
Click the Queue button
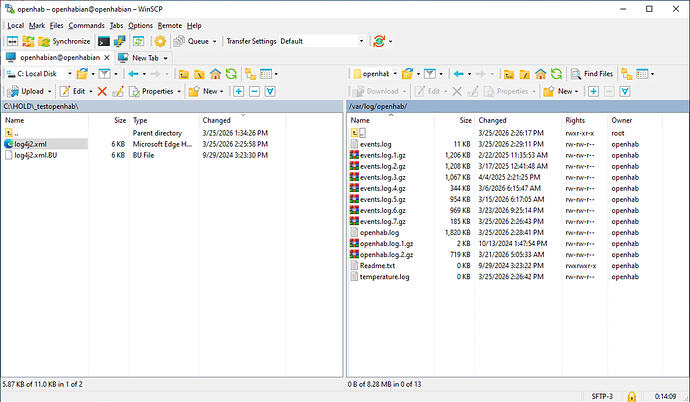(191, 41)
